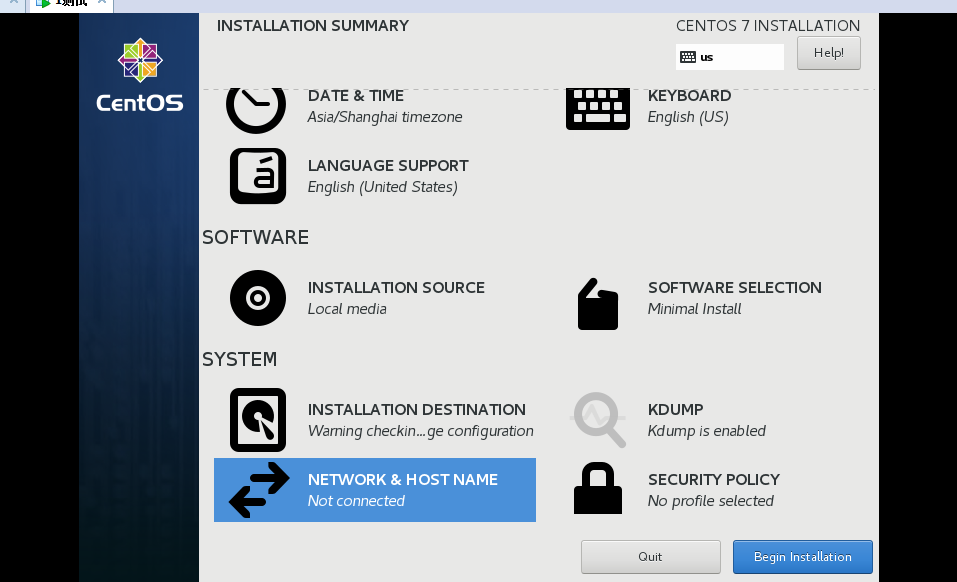Click DATE & TIME heading text

pyautogui.click(x=356, y=96)
